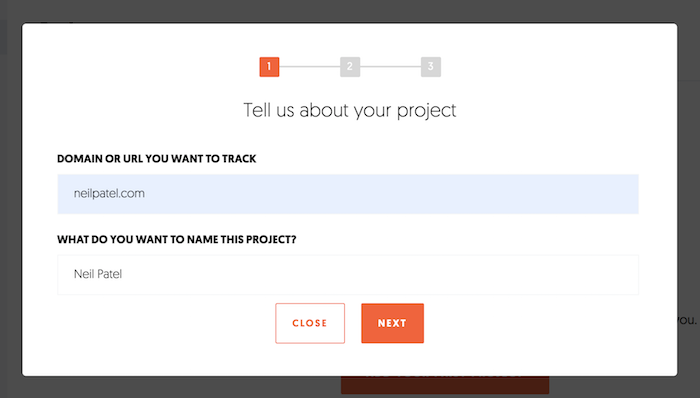Screen dimensions: 700x398
Task: Click the dark red button below the dialog
Action: pyautogui.click(x=445, y=385)
